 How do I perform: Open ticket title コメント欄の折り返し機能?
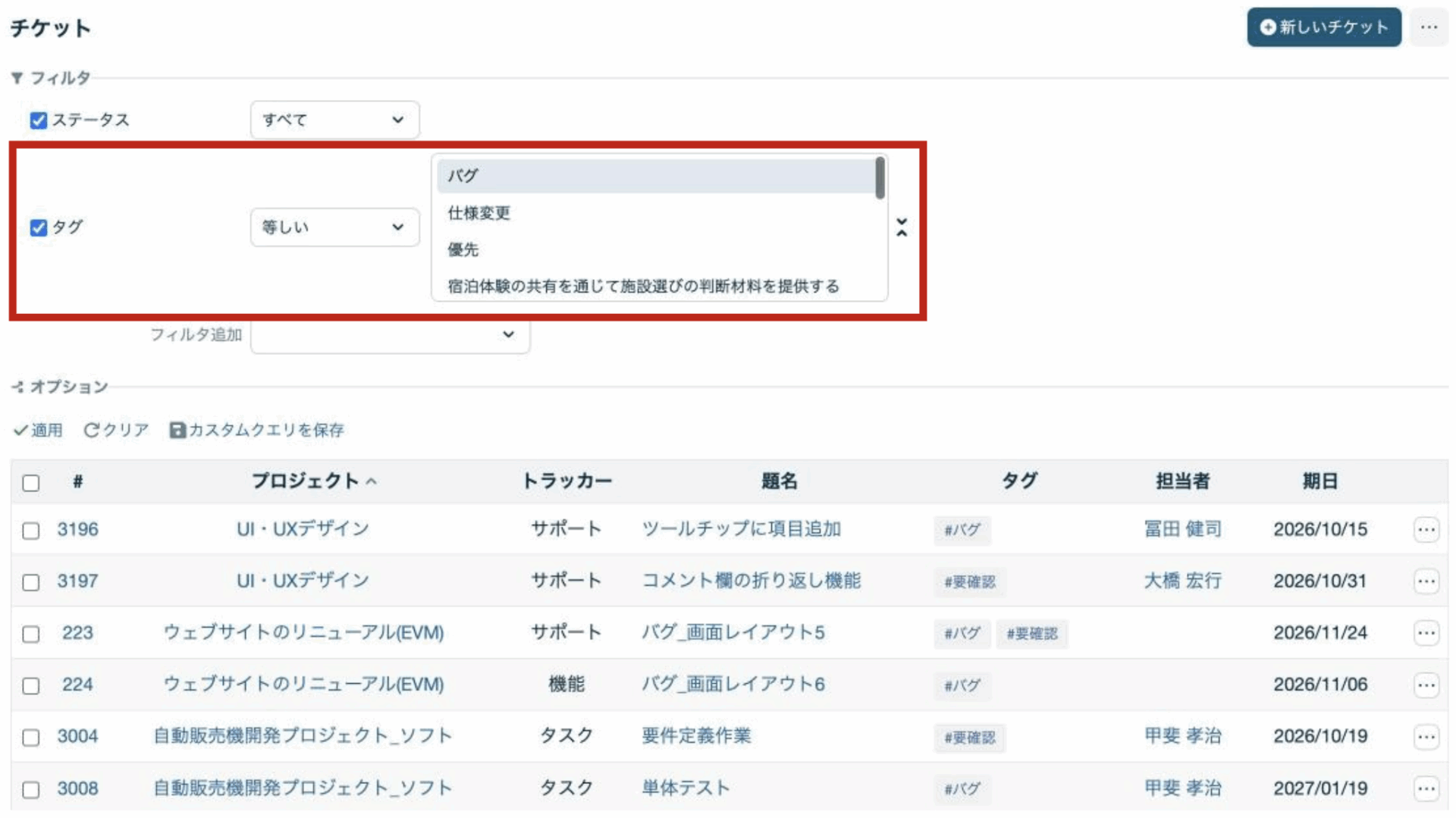point(751,581)
